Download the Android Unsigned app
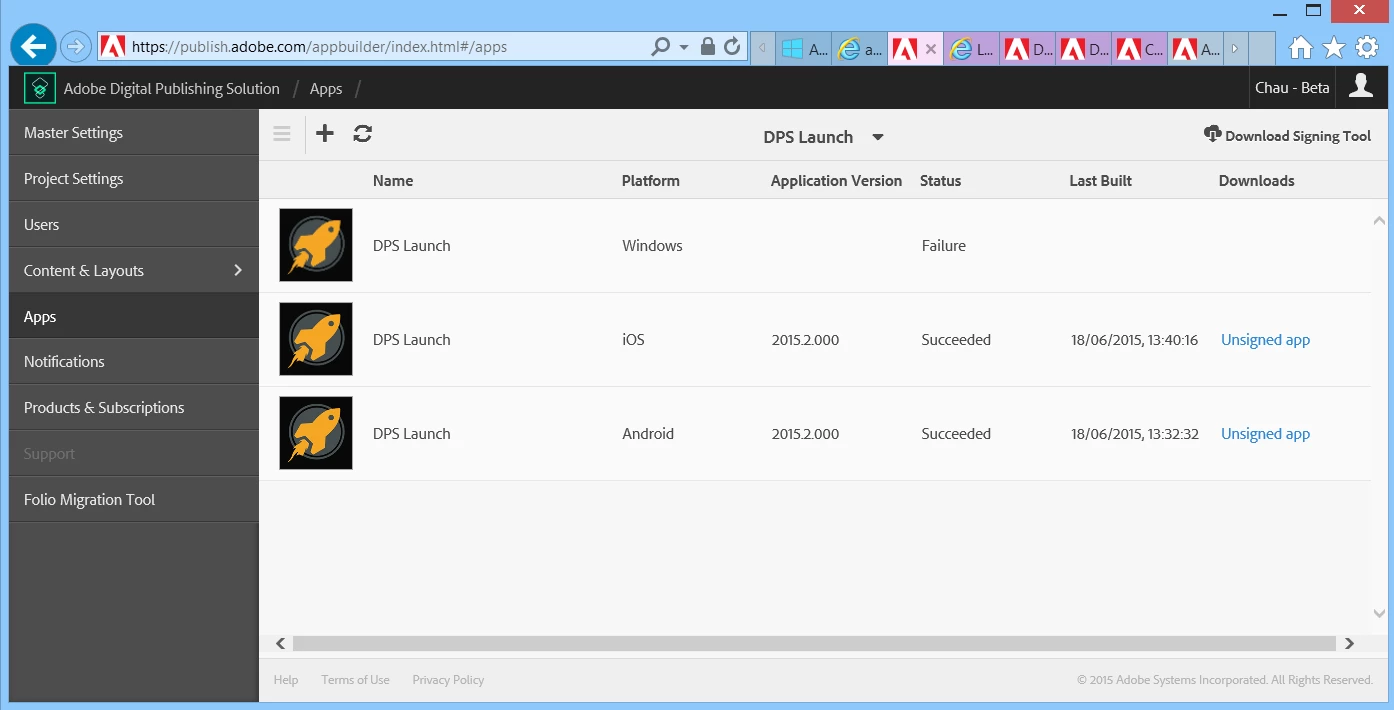This screenshot has height=710, width=1394. [1266, 434]
